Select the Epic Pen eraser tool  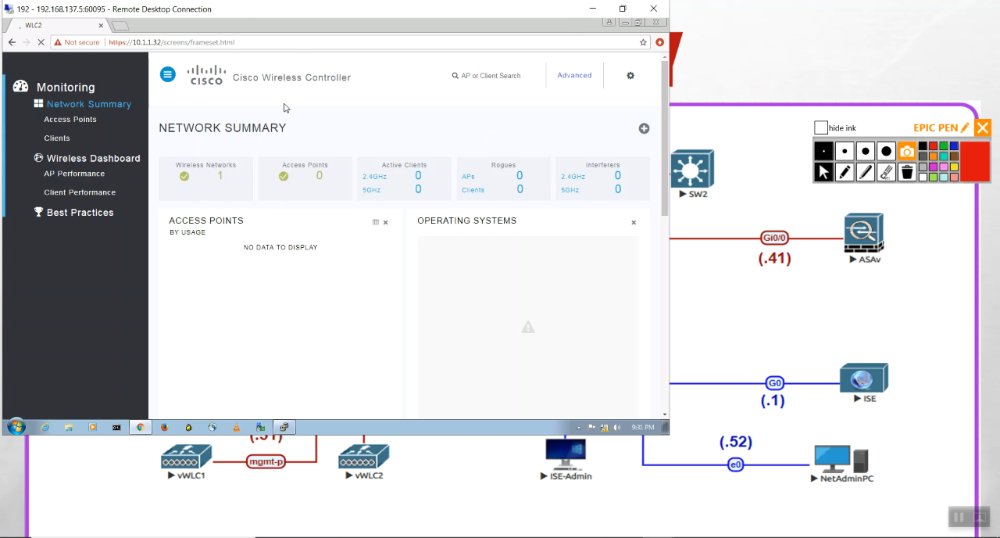pyautogui.click(x=886, y=172)
